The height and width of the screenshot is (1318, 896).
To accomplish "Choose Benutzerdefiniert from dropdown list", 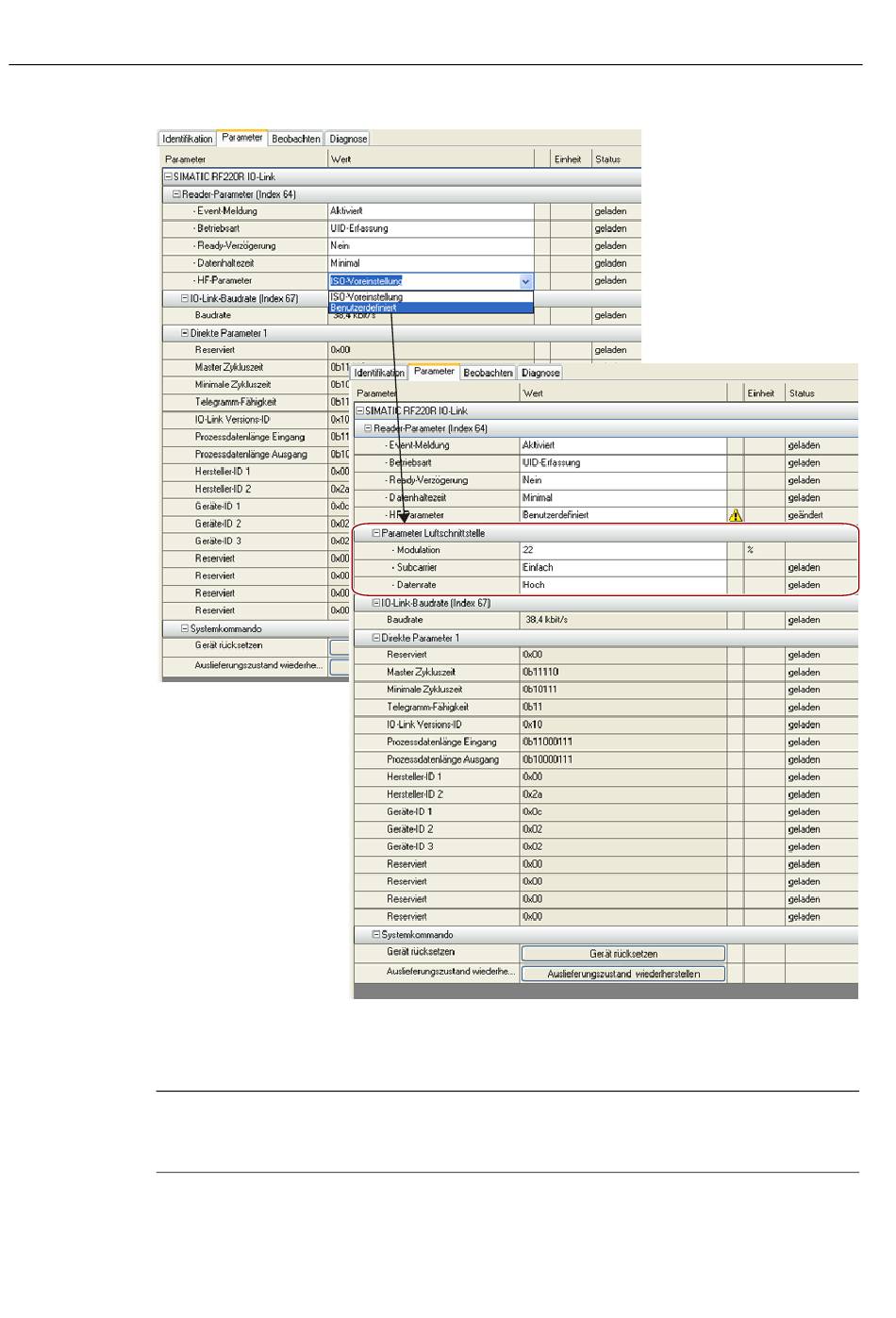I will point(430,308).
